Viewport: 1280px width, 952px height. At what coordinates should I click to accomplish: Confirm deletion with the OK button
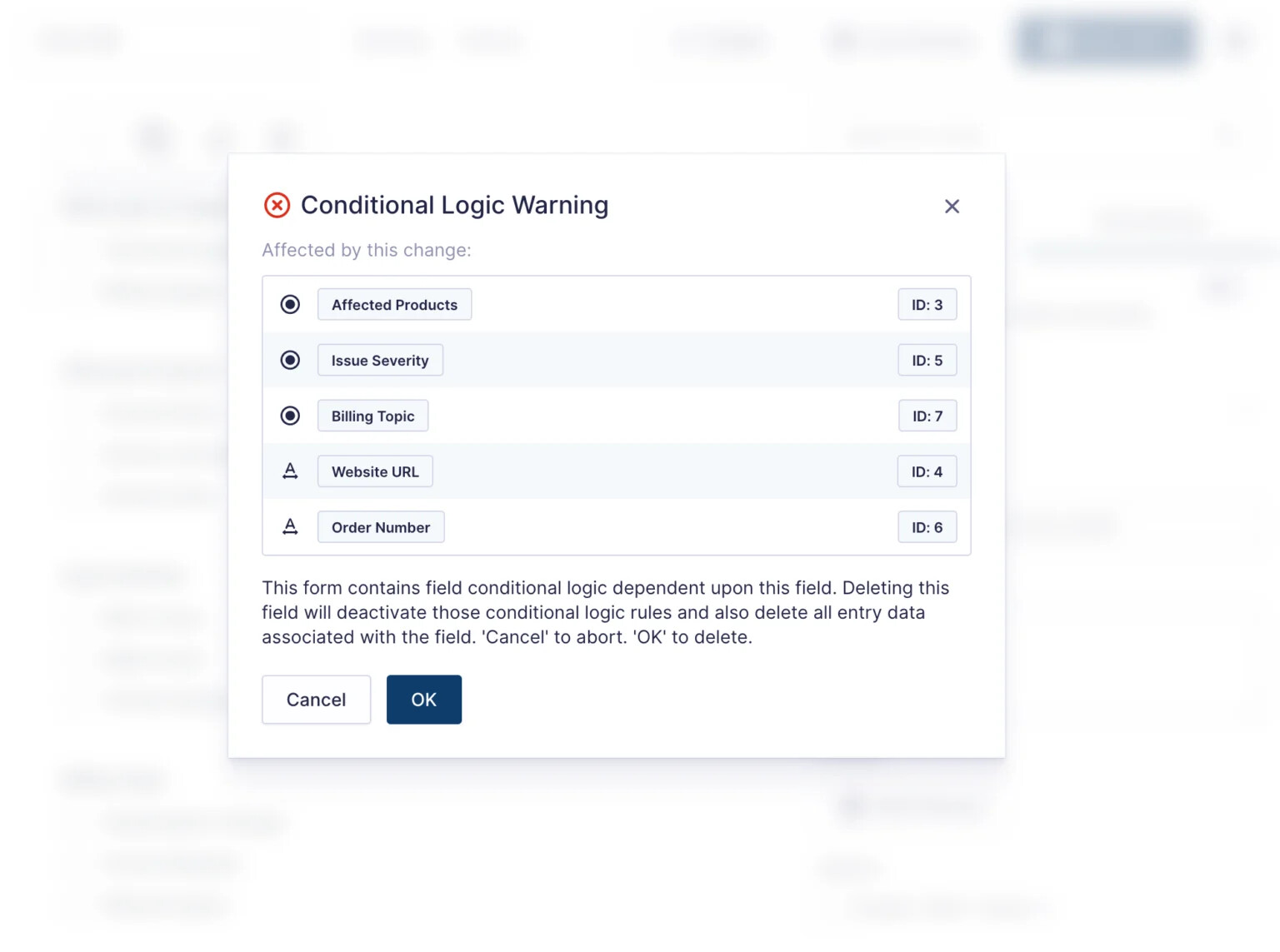423,700
